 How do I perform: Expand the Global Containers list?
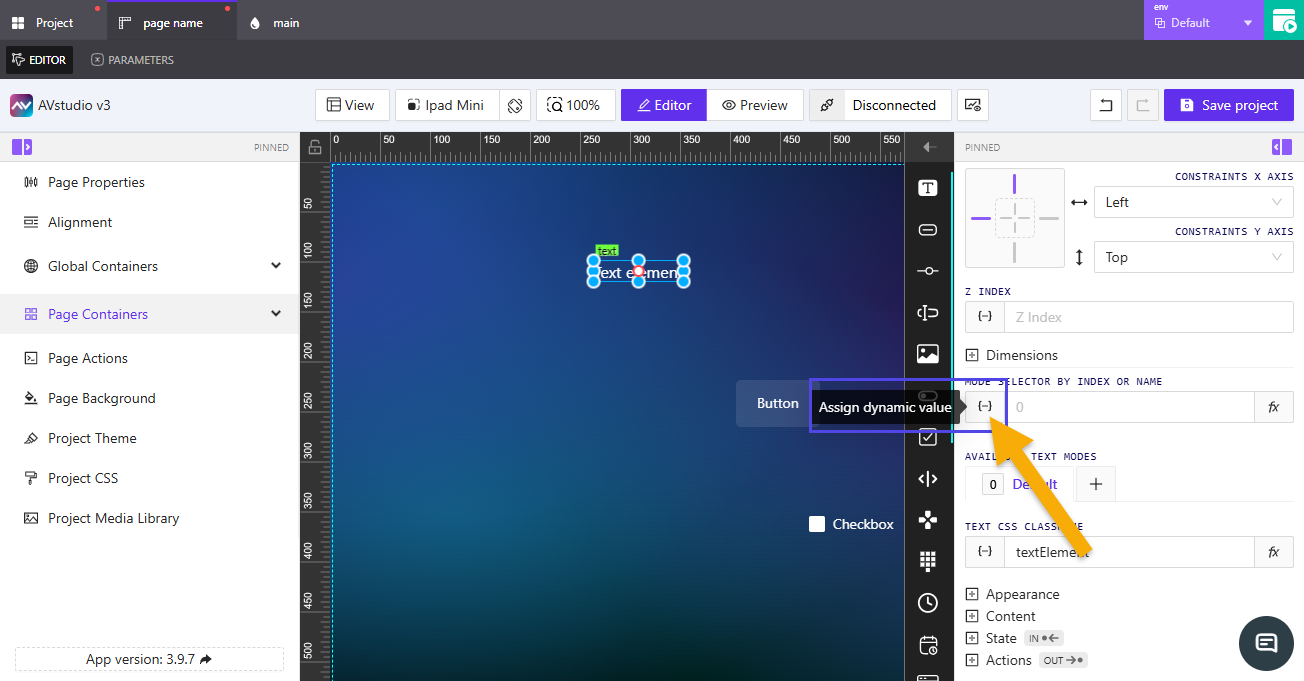point(276,266)
